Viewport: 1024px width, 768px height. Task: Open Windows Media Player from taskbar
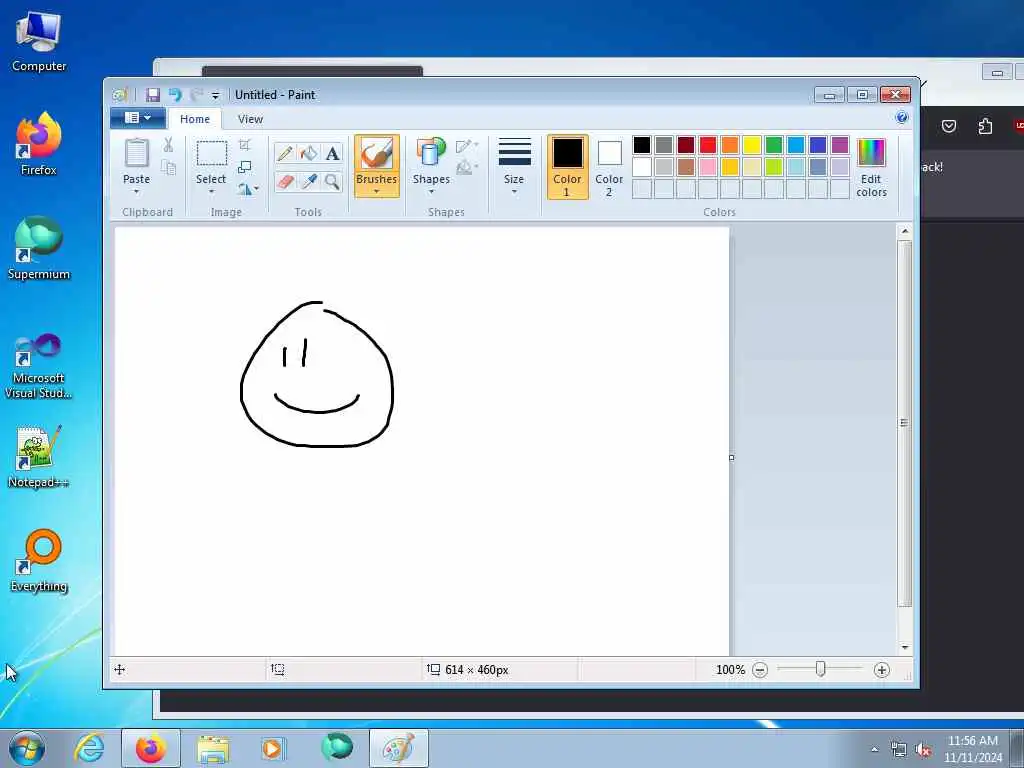(x=272, y=748)
